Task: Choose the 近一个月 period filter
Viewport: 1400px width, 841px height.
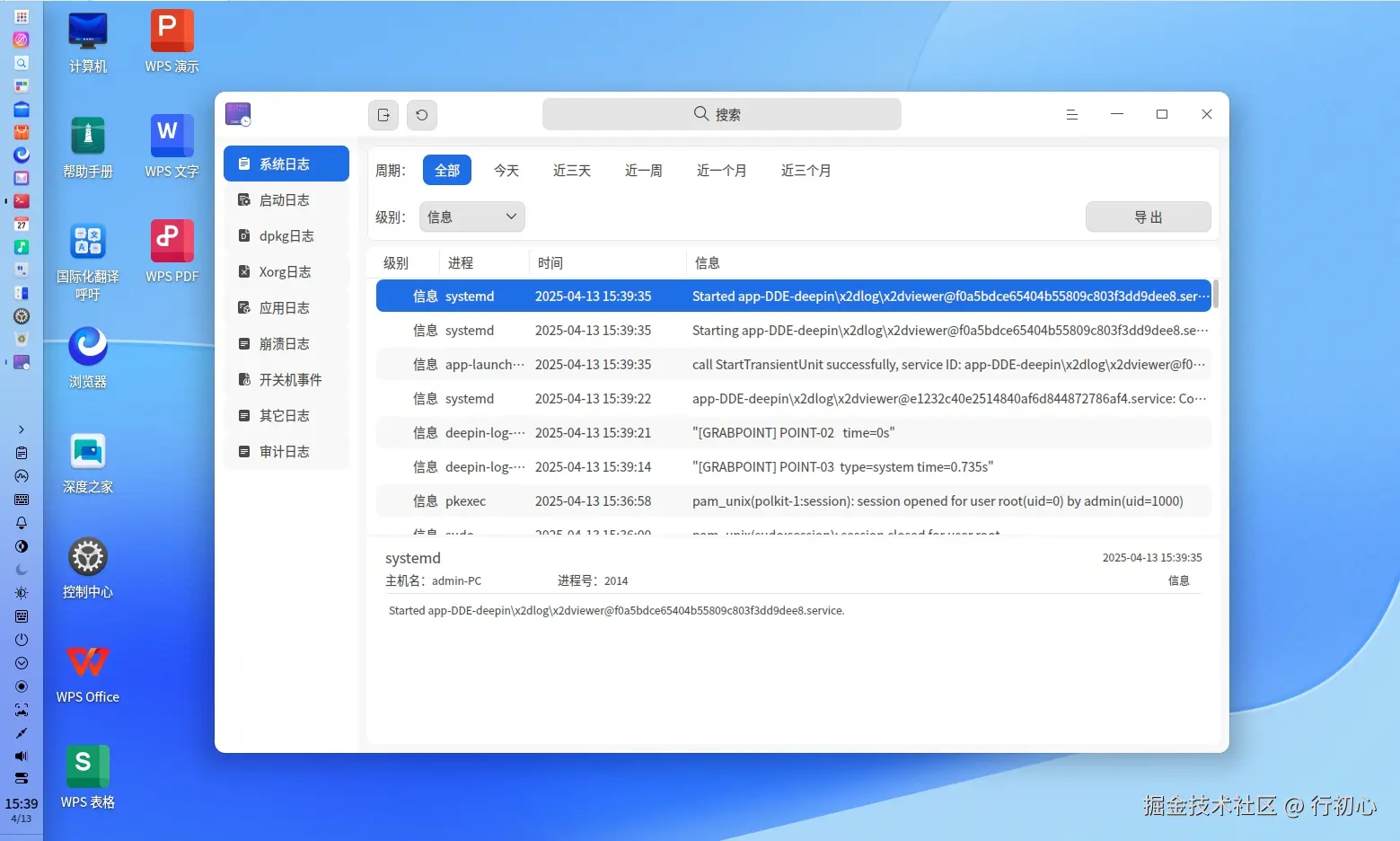Action: point(722,170)
